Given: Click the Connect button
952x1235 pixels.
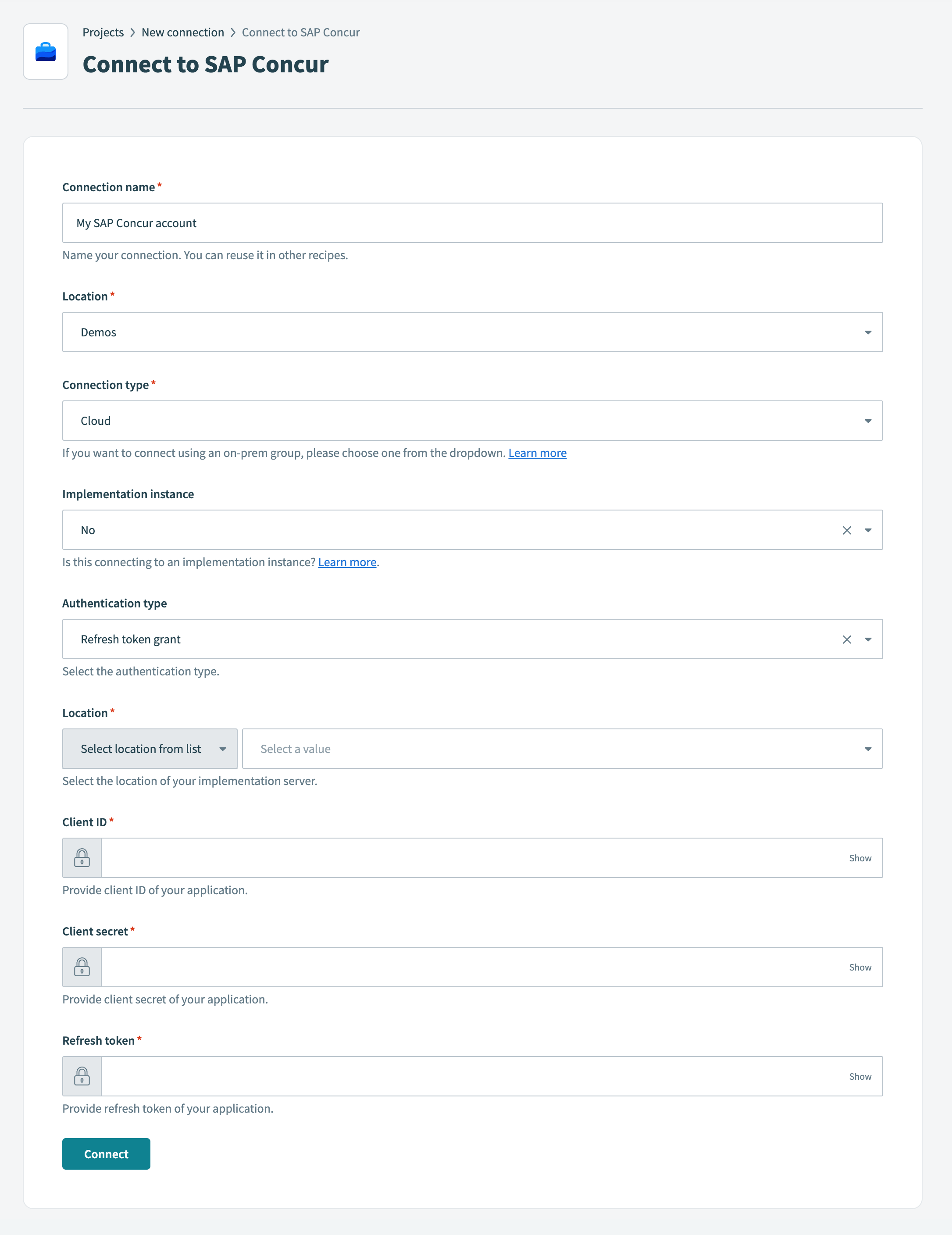Looking at the screenshot, I should tap(106, 1153).
